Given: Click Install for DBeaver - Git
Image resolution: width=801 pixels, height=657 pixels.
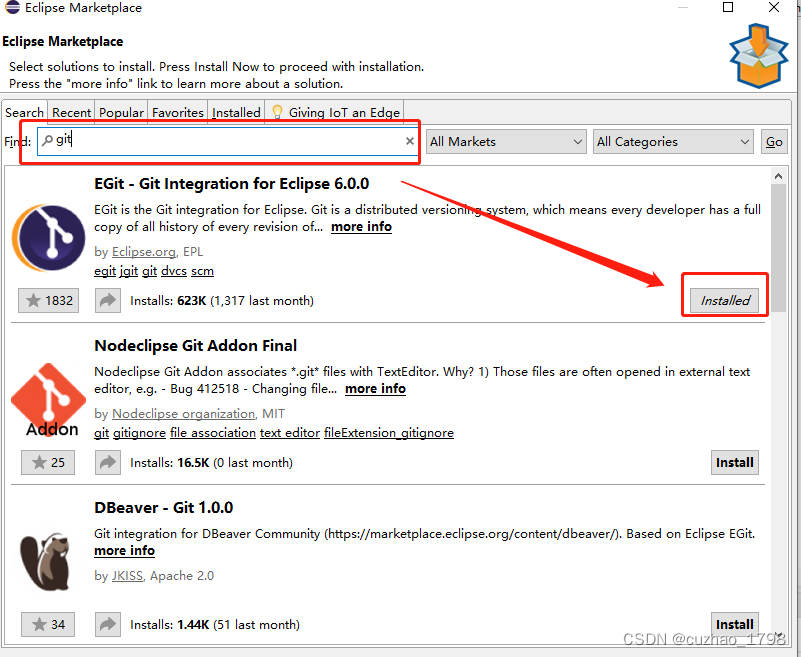Looking at the screenshot, I should 734,623.
